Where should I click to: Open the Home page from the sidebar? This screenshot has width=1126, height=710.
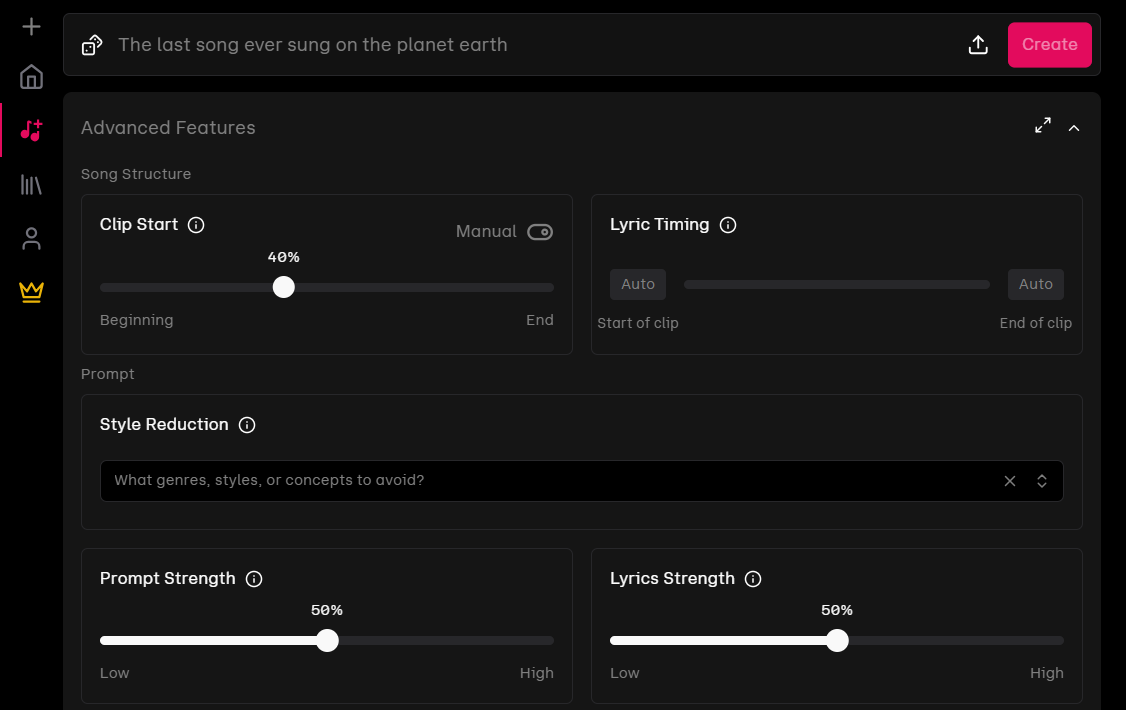tap(31, 77)
